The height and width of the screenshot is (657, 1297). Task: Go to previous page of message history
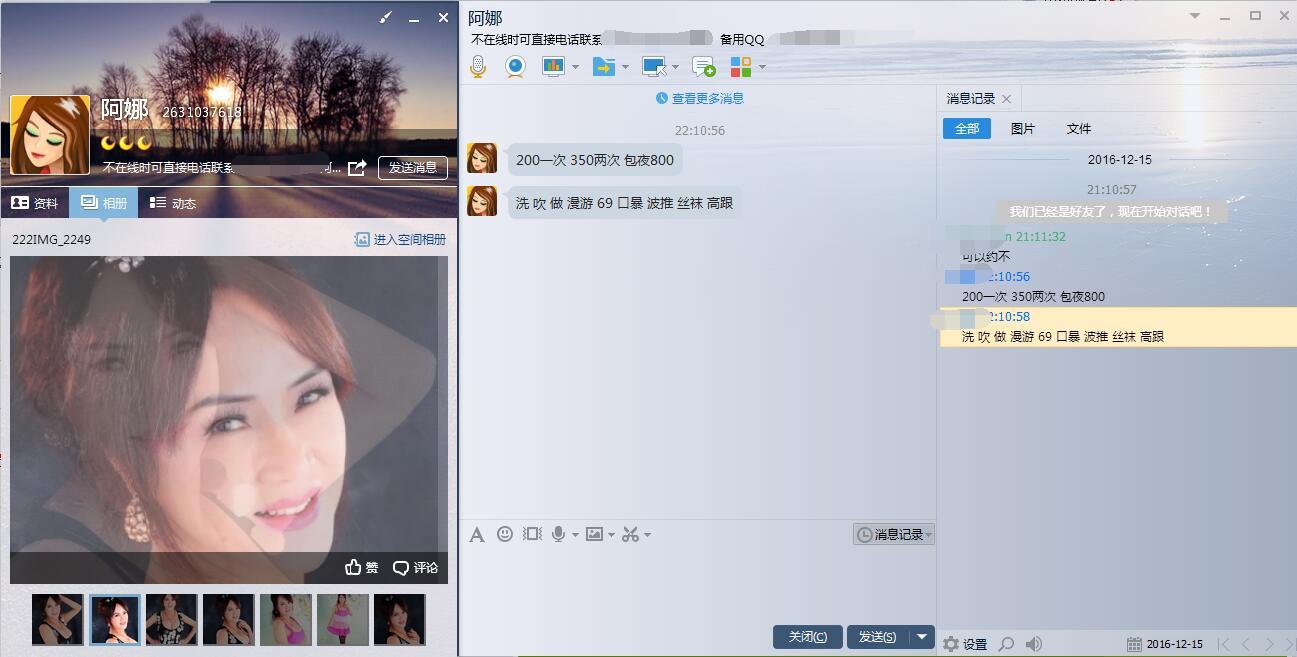[x=1246, y=644]
